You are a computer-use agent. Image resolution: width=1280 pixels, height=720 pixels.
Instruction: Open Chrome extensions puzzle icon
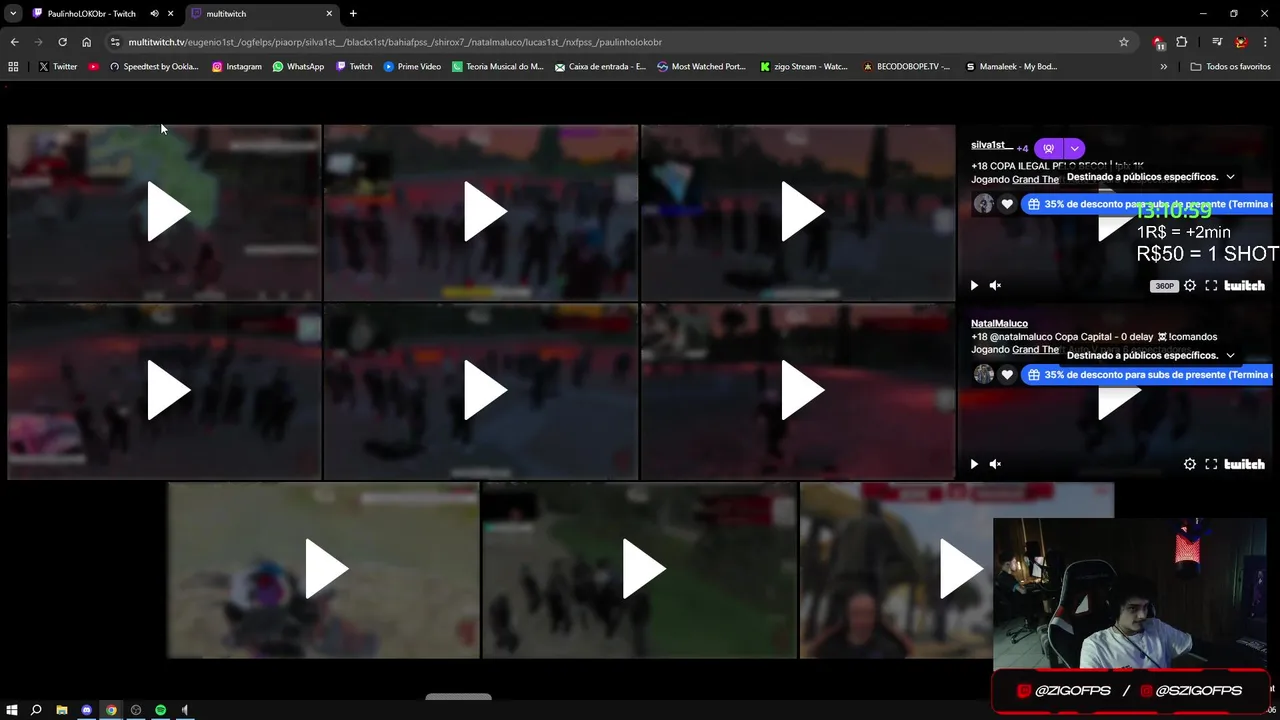click(1181, 42)
